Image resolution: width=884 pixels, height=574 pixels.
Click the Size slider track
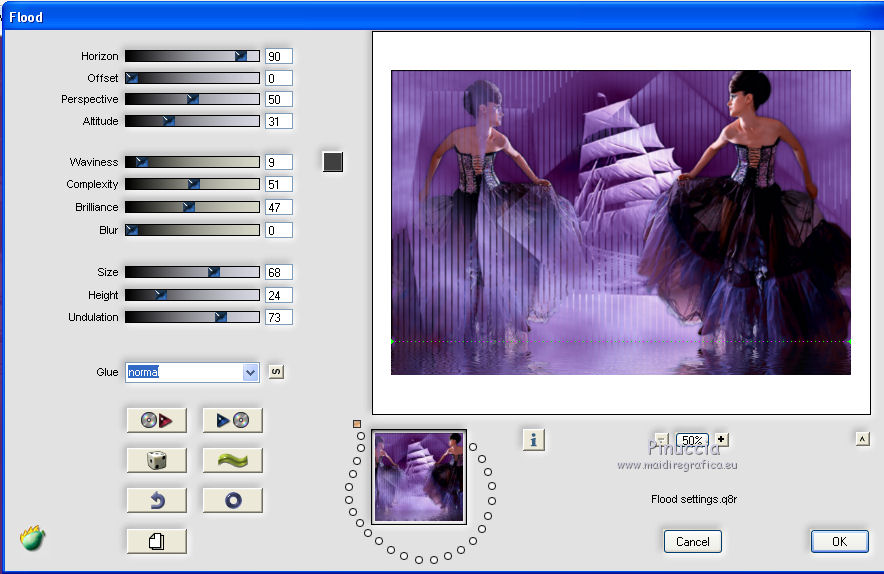(x=192, y=272)
